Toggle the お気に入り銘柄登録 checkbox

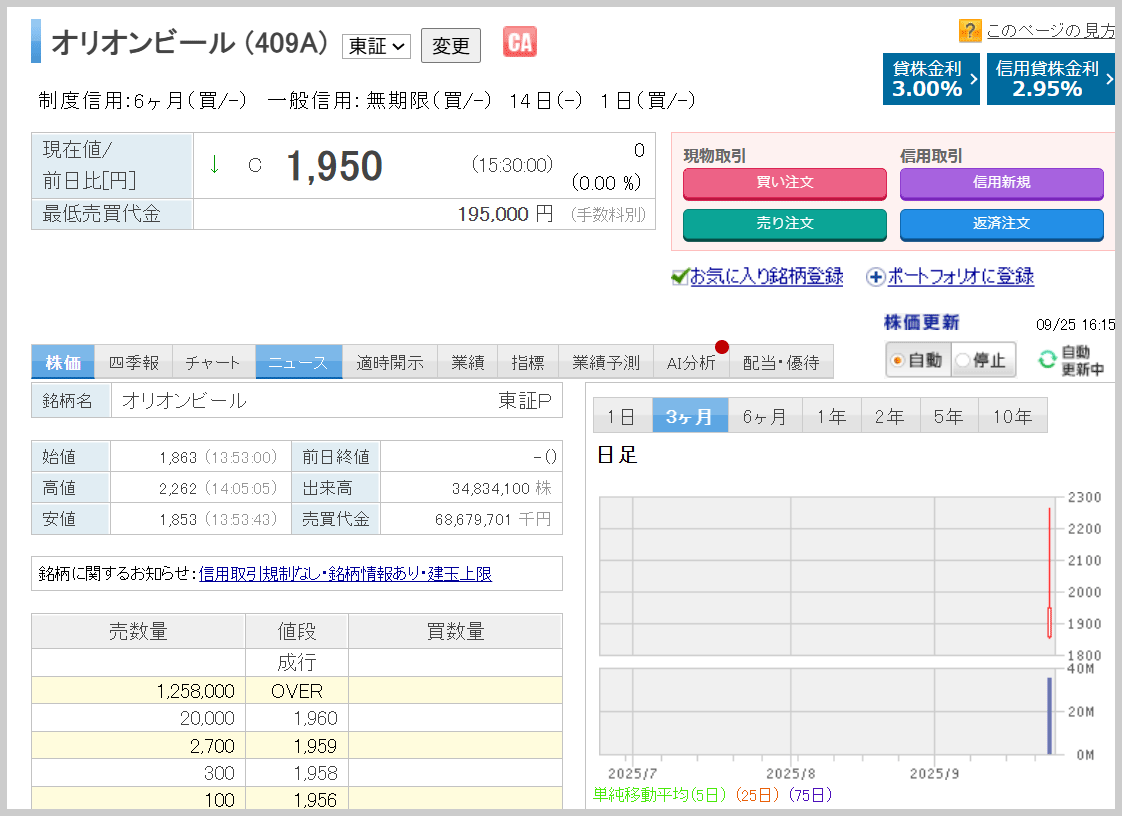680,277
